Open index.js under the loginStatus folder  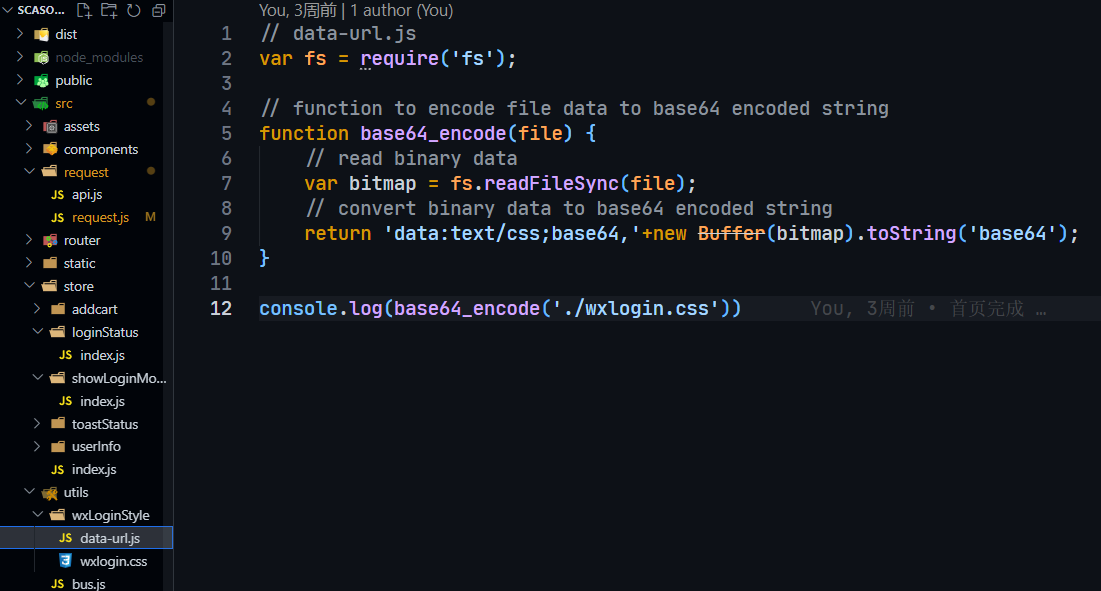point(102,355)
